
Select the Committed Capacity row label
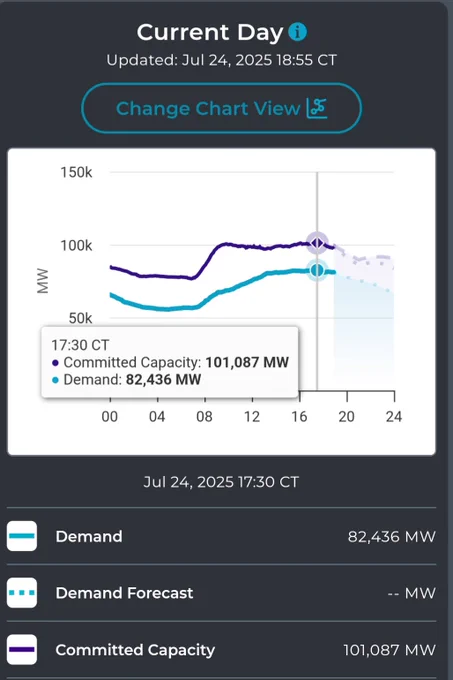coord(135,650)
